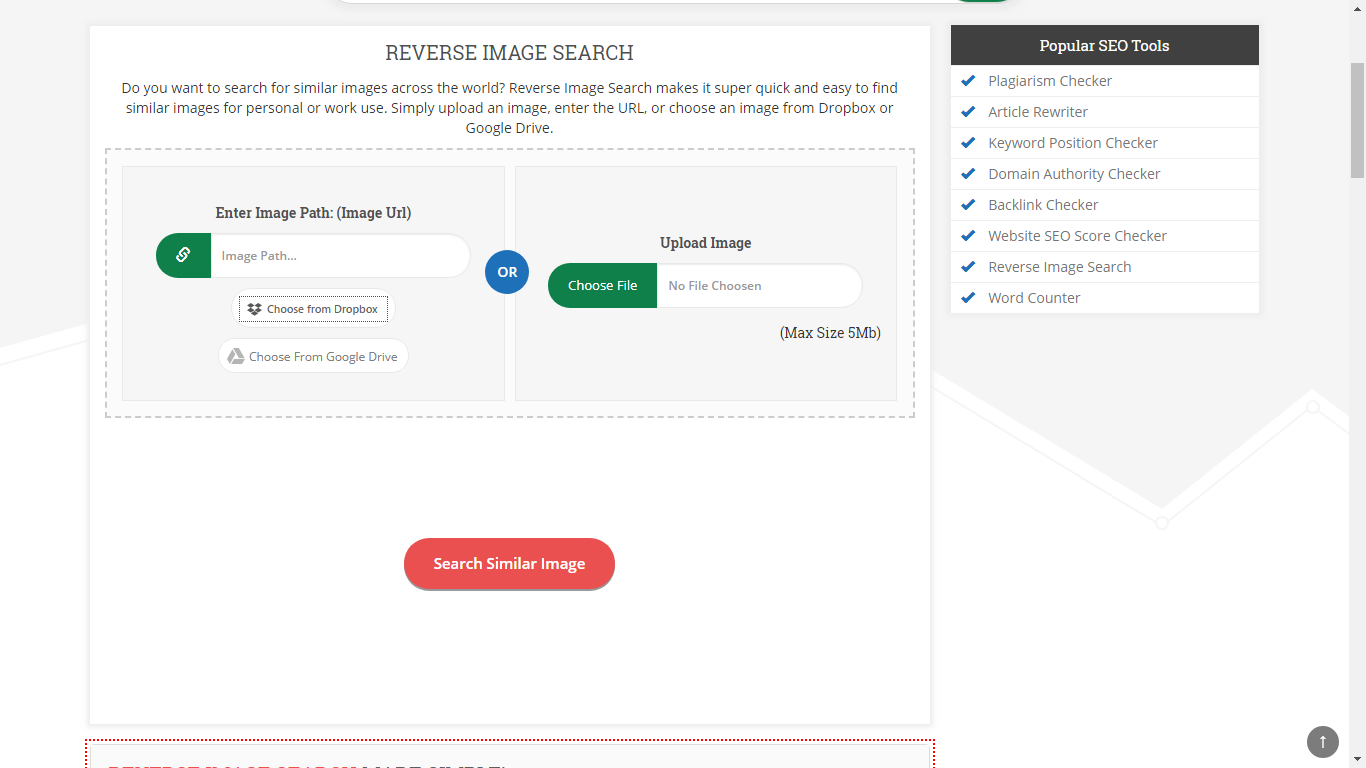This screenshot has width=1366, height=768.
Task: Click the scroll-to-top arrow icon
Action: (x=1322, y=741)
